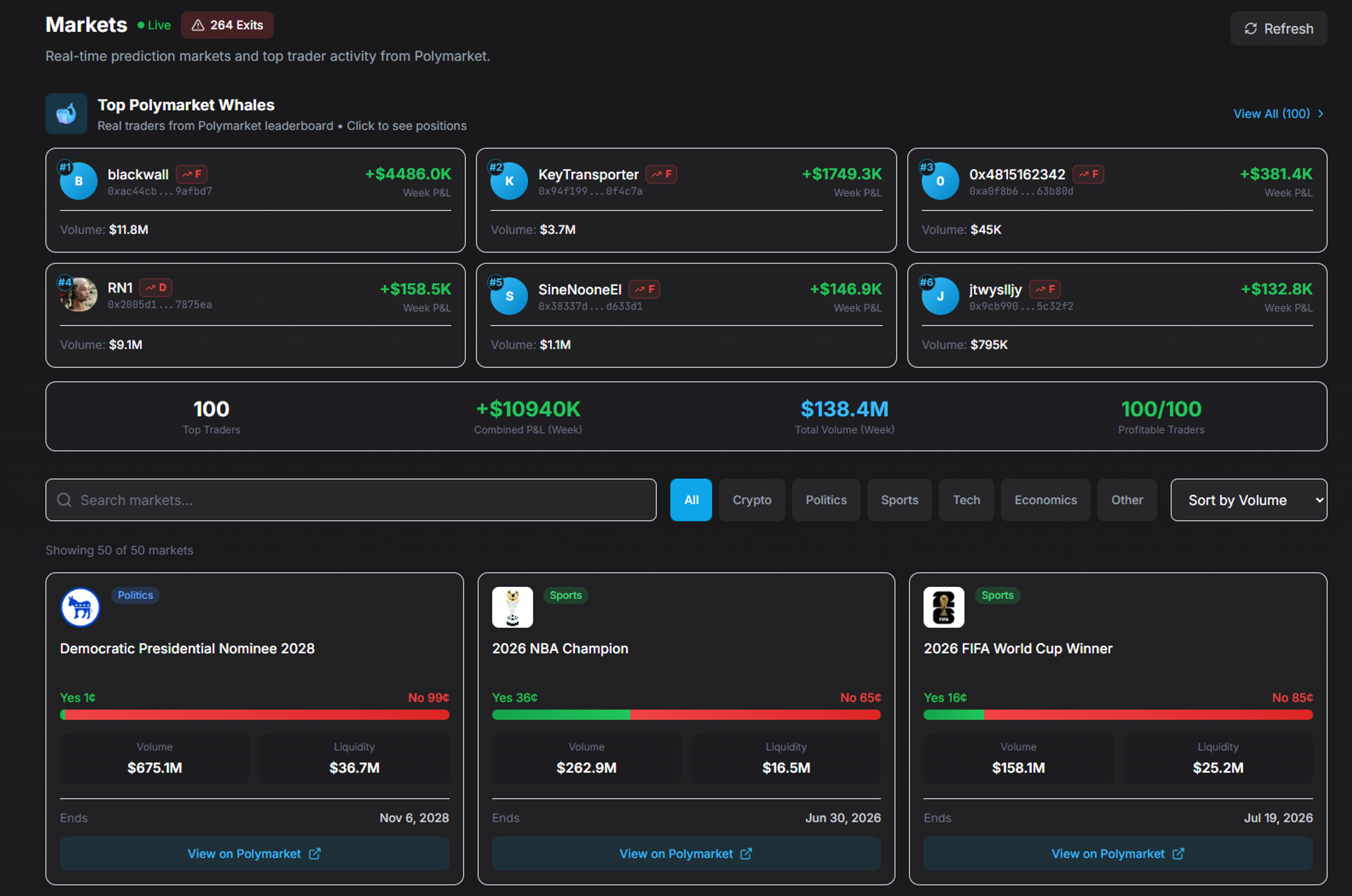1352x896 pixels.
Task: Toggle the Economics category filter
Action: point(1045,500)
